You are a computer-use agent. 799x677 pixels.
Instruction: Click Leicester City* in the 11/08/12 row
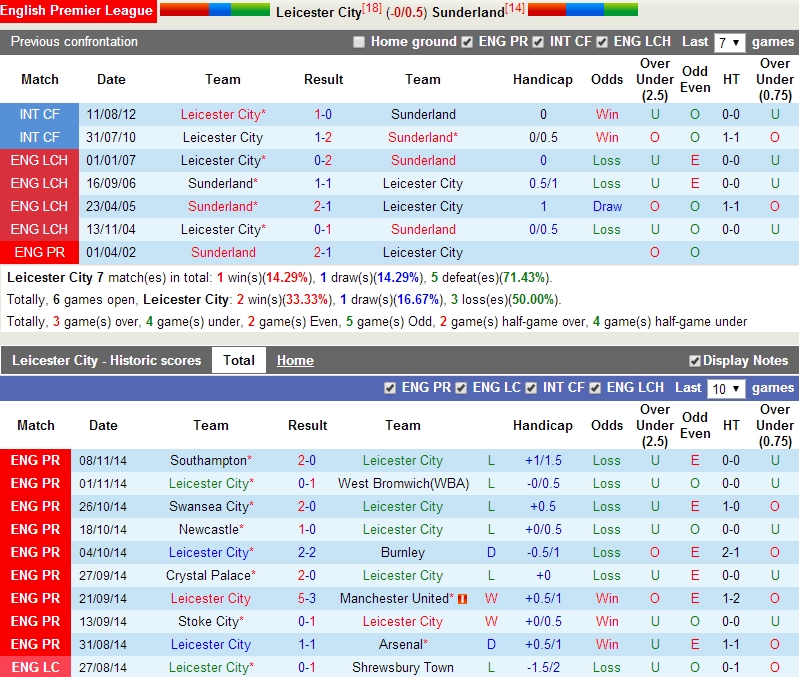223,115
